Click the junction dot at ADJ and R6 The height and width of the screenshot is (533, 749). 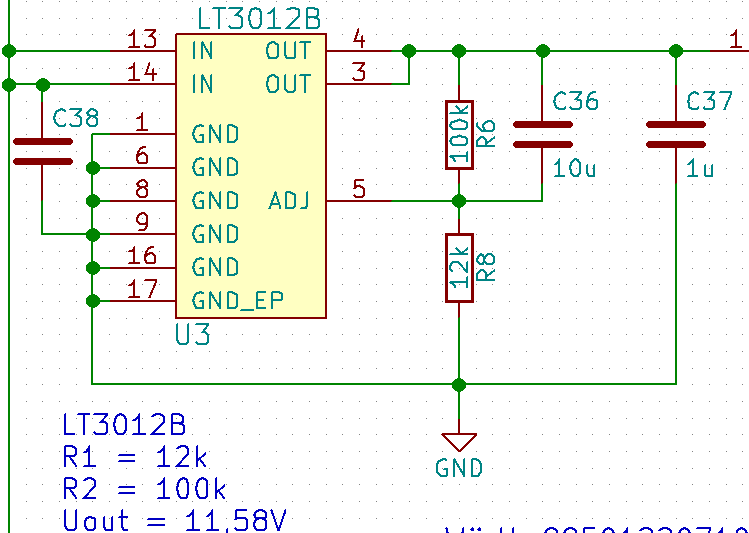coord(459,201)
